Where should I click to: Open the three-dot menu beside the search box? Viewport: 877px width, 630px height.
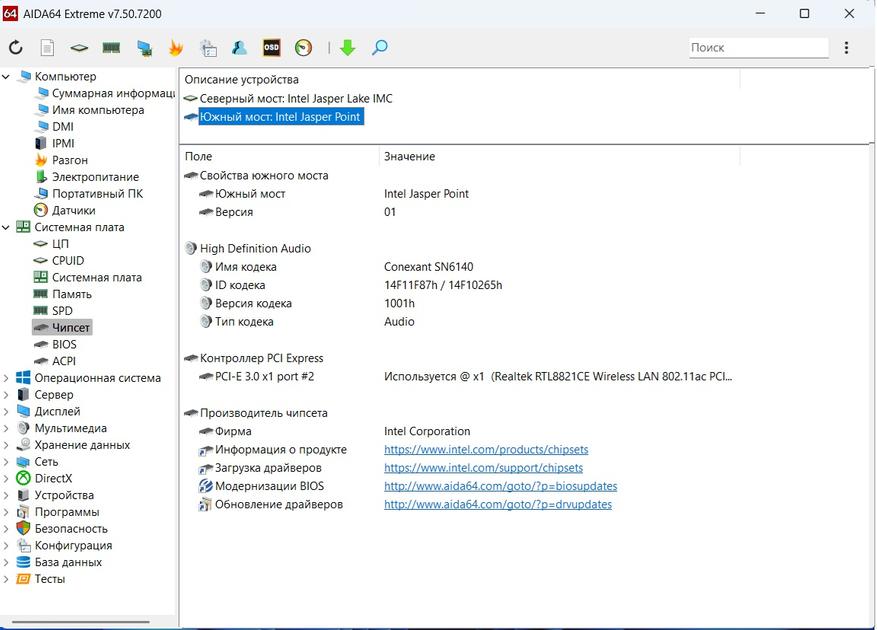click(x=847, y=48)
